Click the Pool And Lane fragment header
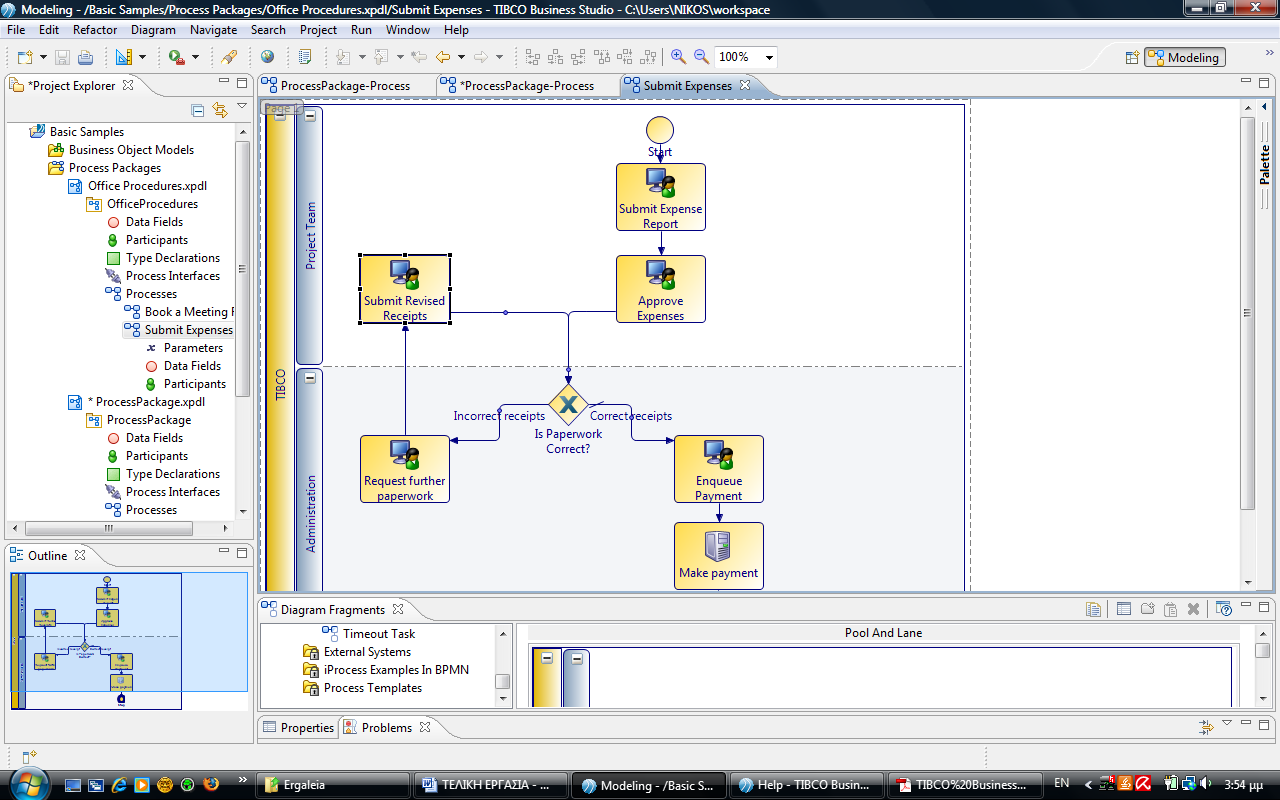Image resolution: width=1280 pixels, height=800 pixels. (x=883, y=633)
